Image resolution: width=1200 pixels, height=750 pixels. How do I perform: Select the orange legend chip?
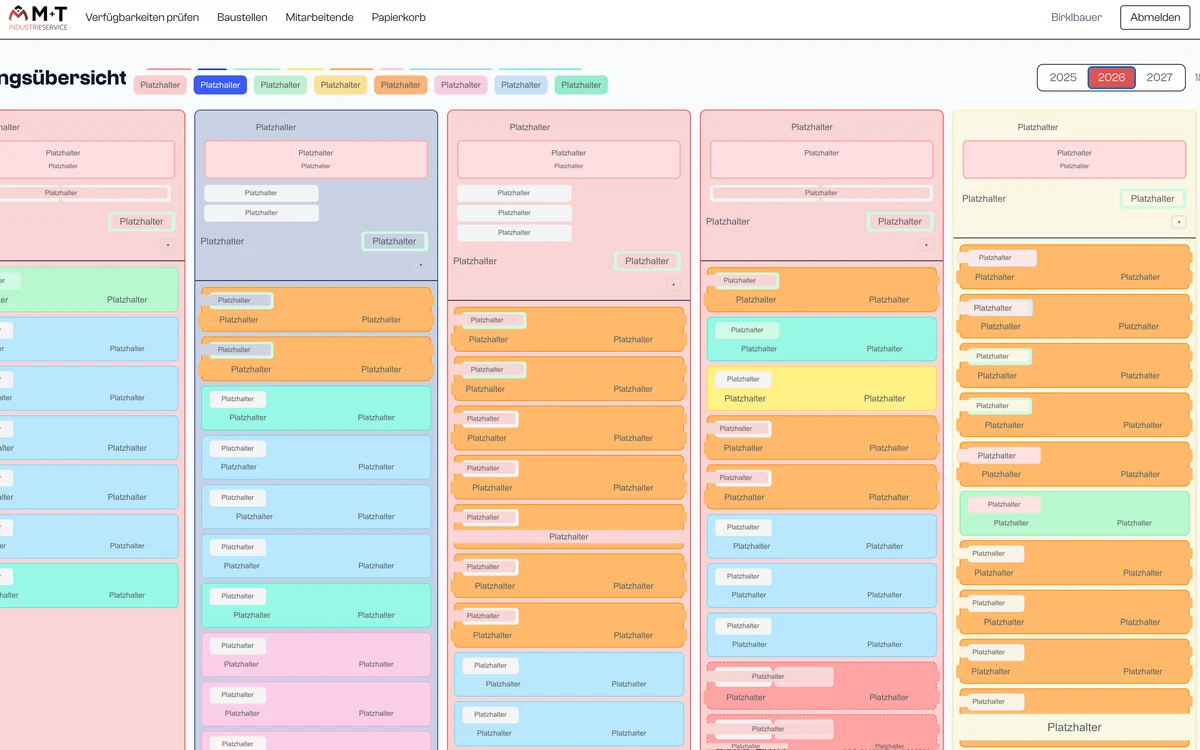[x=400, y=85]
